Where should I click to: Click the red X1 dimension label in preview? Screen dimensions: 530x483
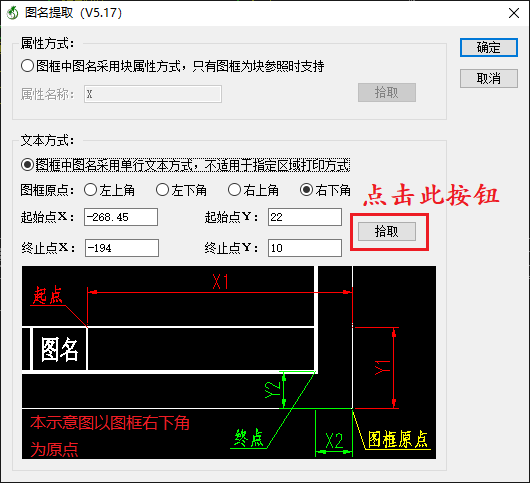(x=220, y=282)
